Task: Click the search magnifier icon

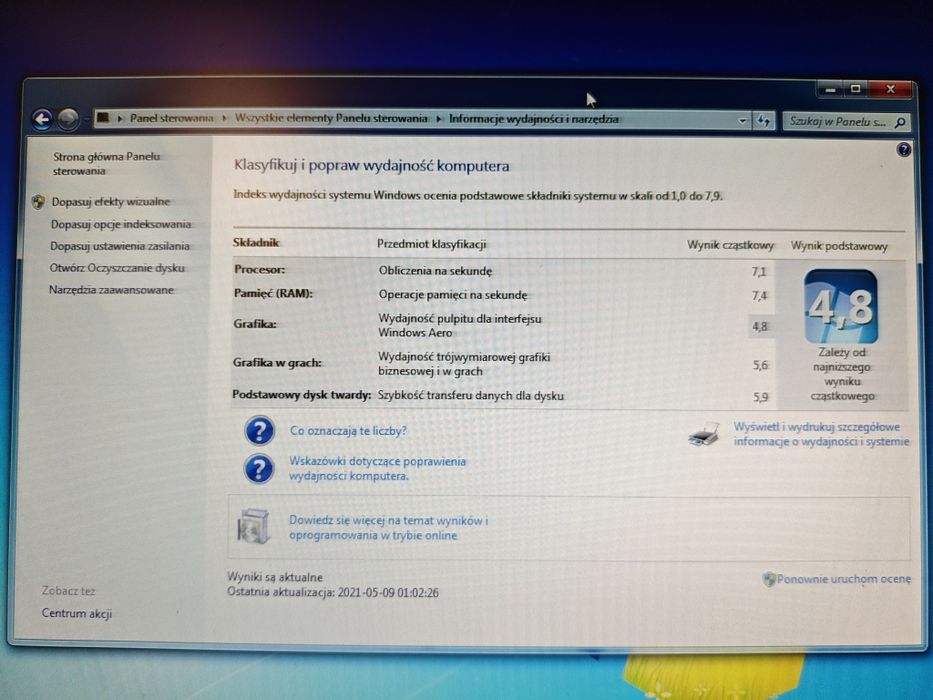Action: 900,122
